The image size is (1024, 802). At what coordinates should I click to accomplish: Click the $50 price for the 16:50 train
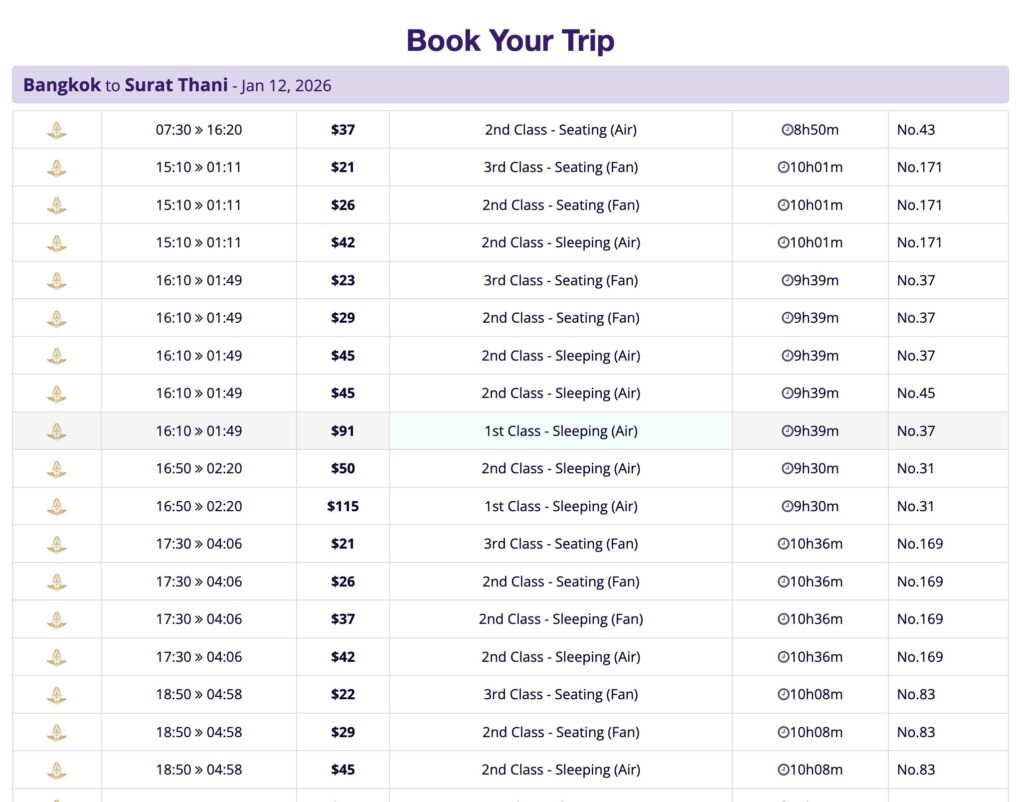pos(343,469)
